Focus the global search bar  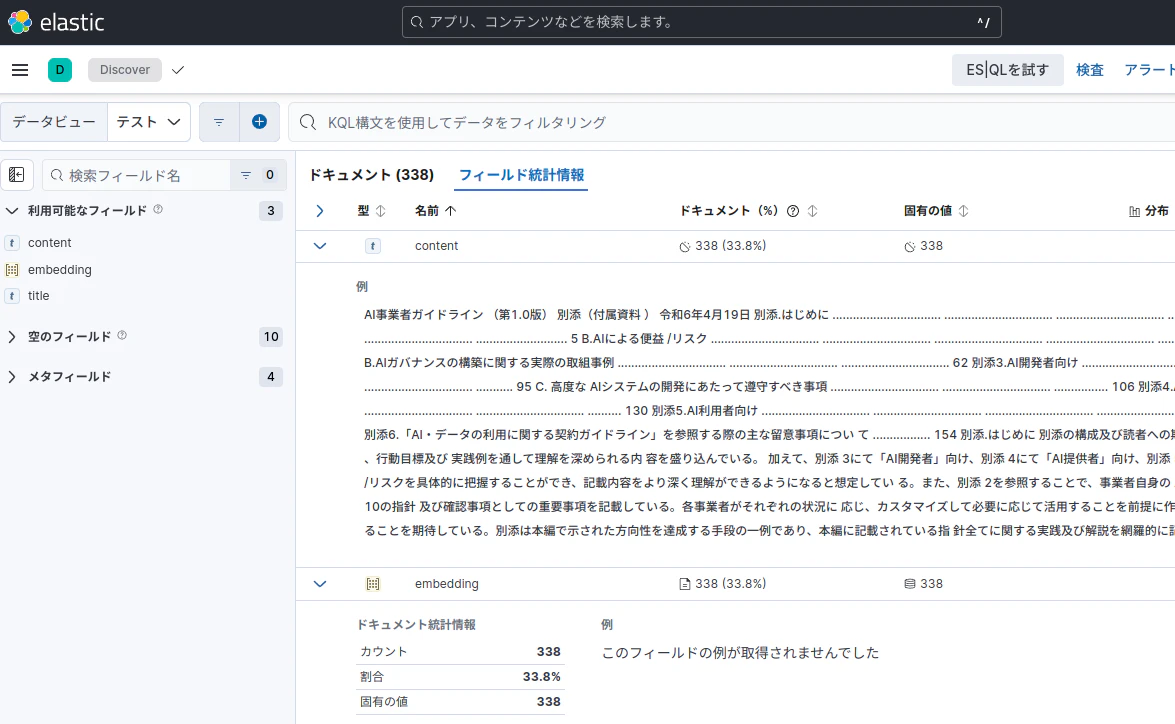701,22
